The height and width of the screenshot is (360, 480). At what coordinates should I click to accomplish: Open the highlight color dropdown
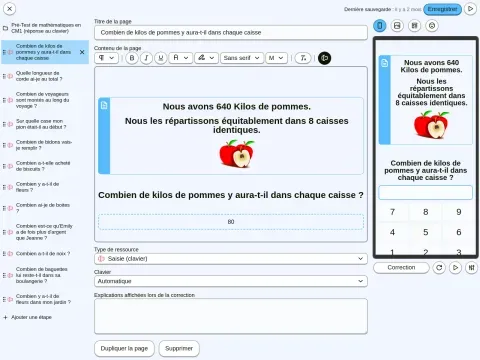pyautogui.click(x=206, y=58)
